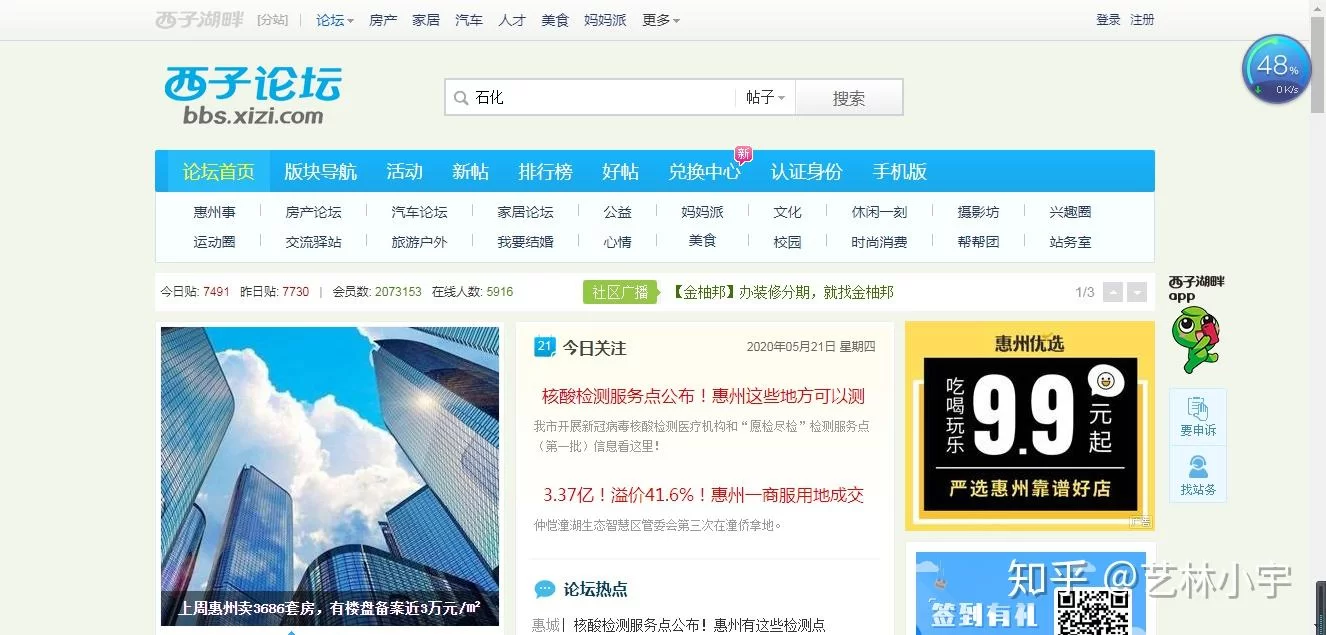The width and height of the screenshot is (1326, 635).
Task: Show next announcement with down arrow
Action: 1137,292
